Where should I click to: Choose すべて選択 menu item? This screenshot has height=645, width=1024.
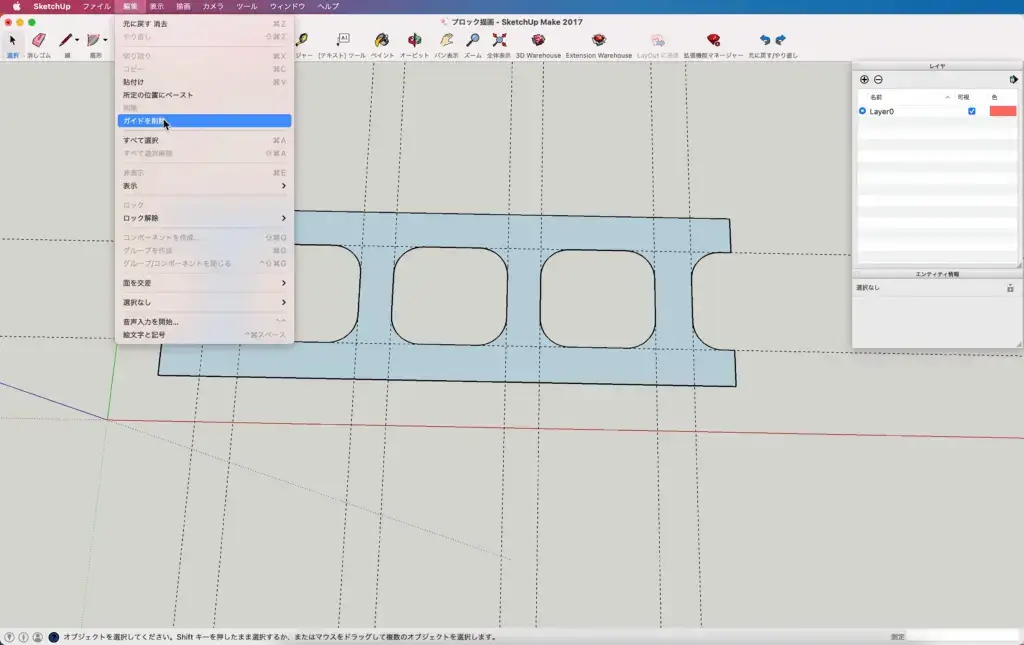click(x=204, y=140)
